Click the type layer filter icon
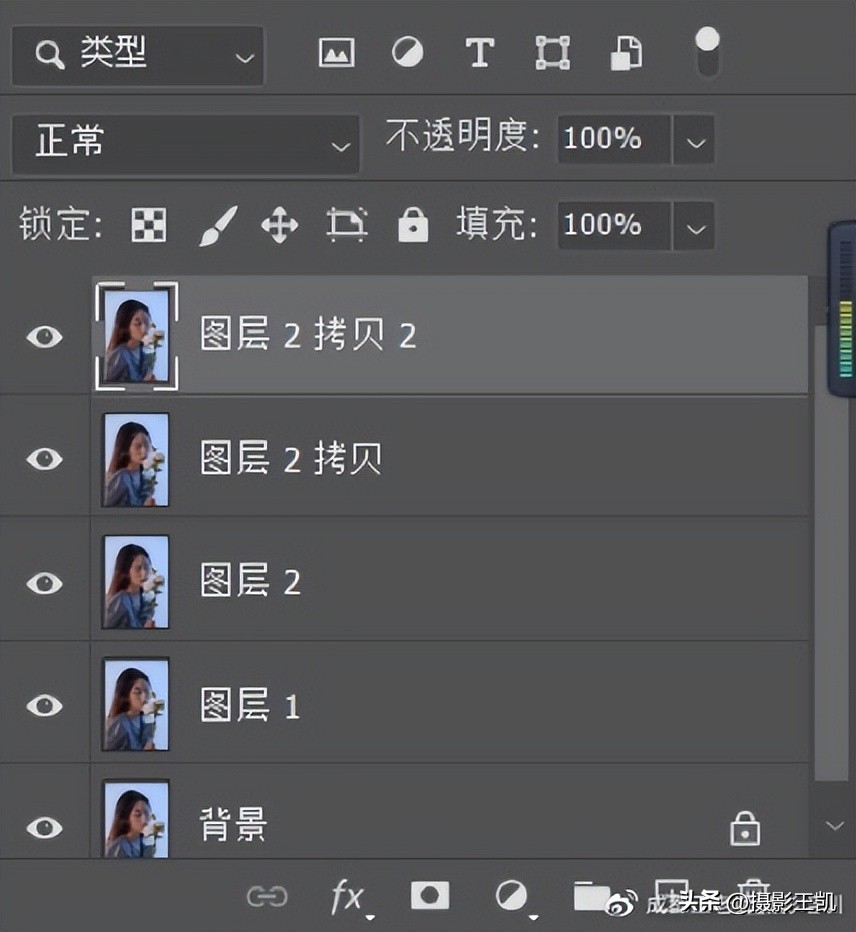 tap(479, 54)
